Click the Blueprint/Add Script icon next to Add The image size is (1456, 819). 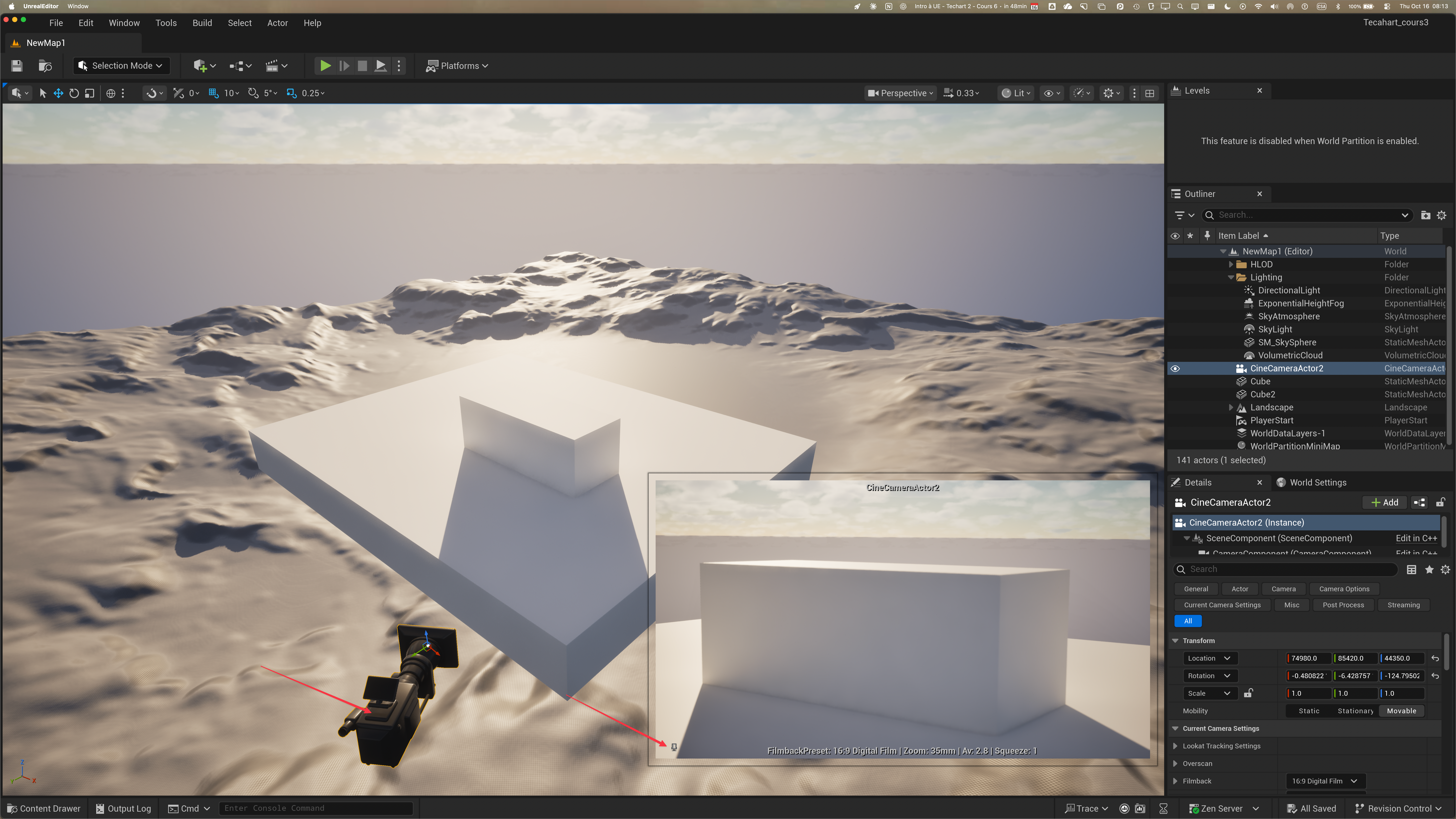tap(1419, 502)
